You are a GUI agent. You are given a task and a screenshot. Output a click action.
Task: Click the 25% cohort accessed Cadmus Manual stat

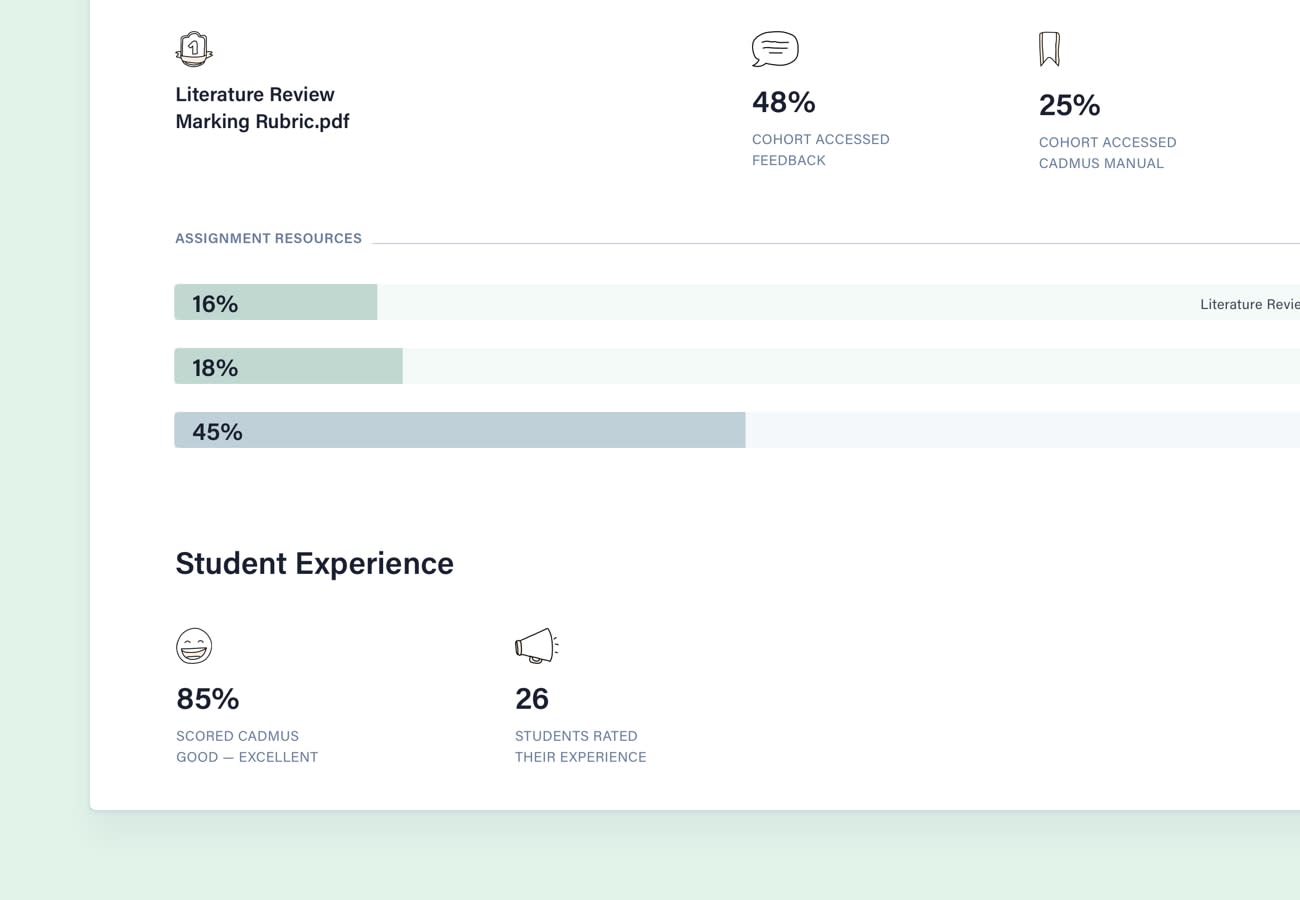(1069, 105)
